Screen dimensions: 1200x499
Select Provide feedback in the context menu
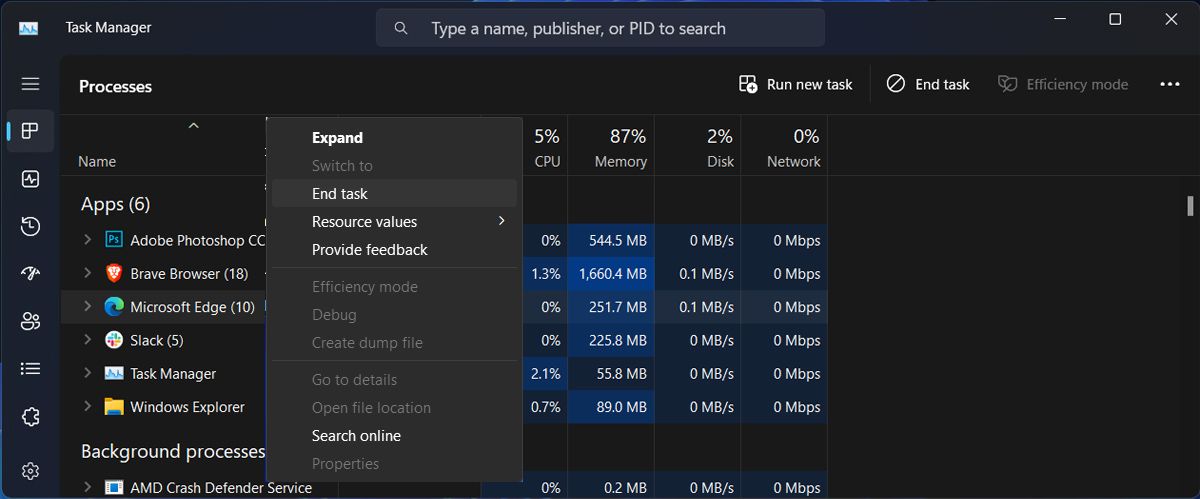click(394, 250)
